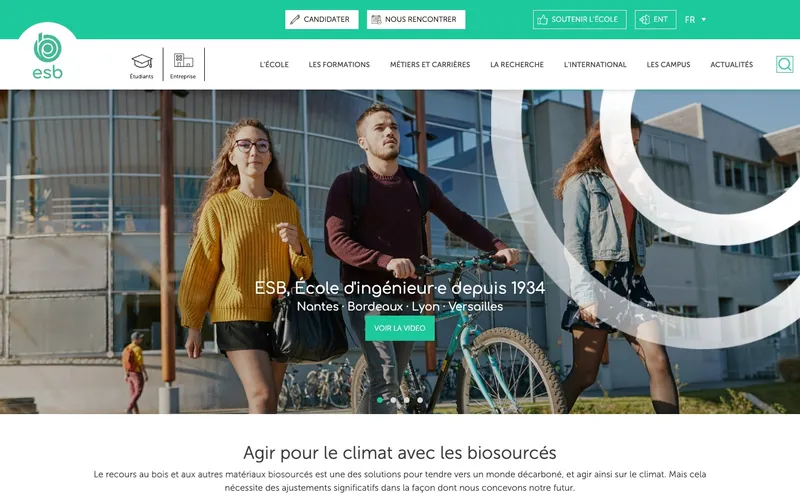Screen dimensions: 800x498
Task: Select the second carousel slide dot
Action: point(393,400)
